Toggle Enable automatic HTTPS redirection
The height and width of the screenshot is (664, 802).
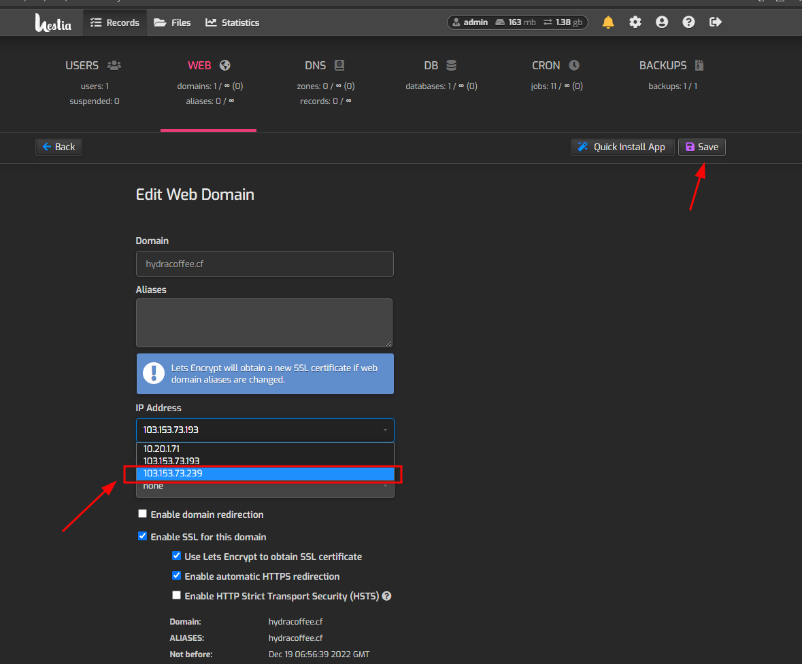pos(176,576)
